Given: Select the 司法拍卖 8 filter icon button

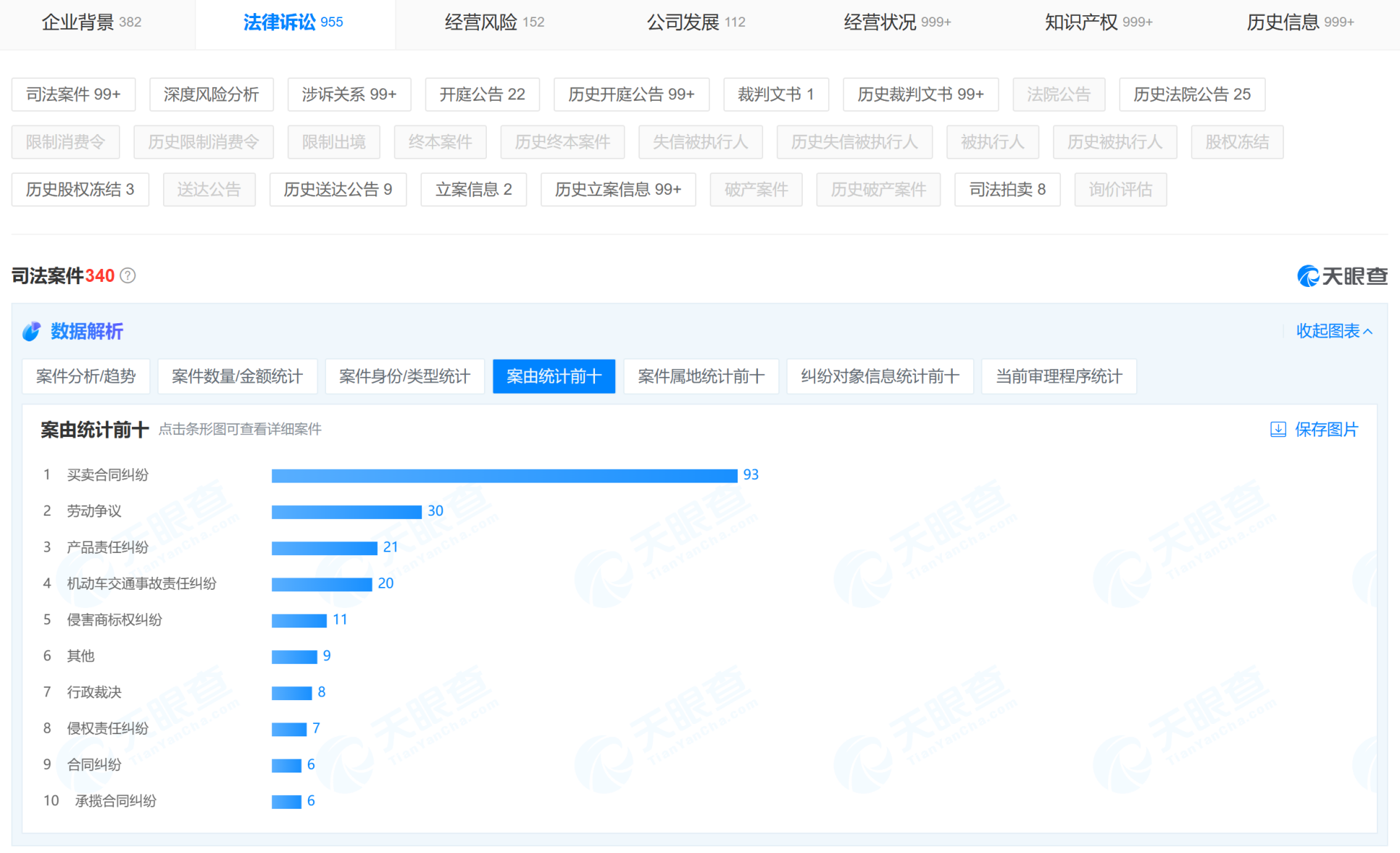Looking at the screenshot, I should [x=1007, y=189].
